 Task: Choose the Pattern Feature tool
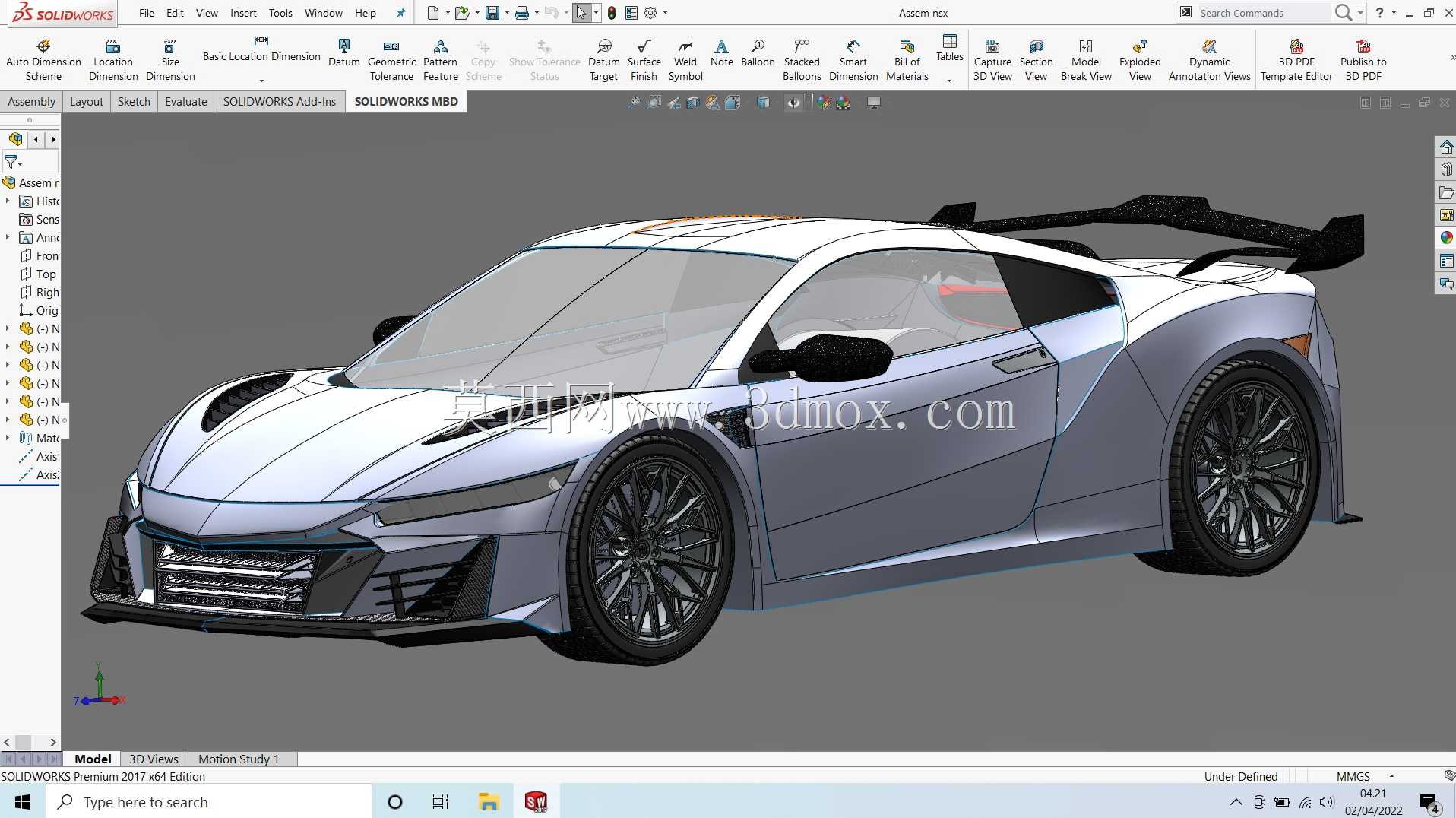[441, 60]
